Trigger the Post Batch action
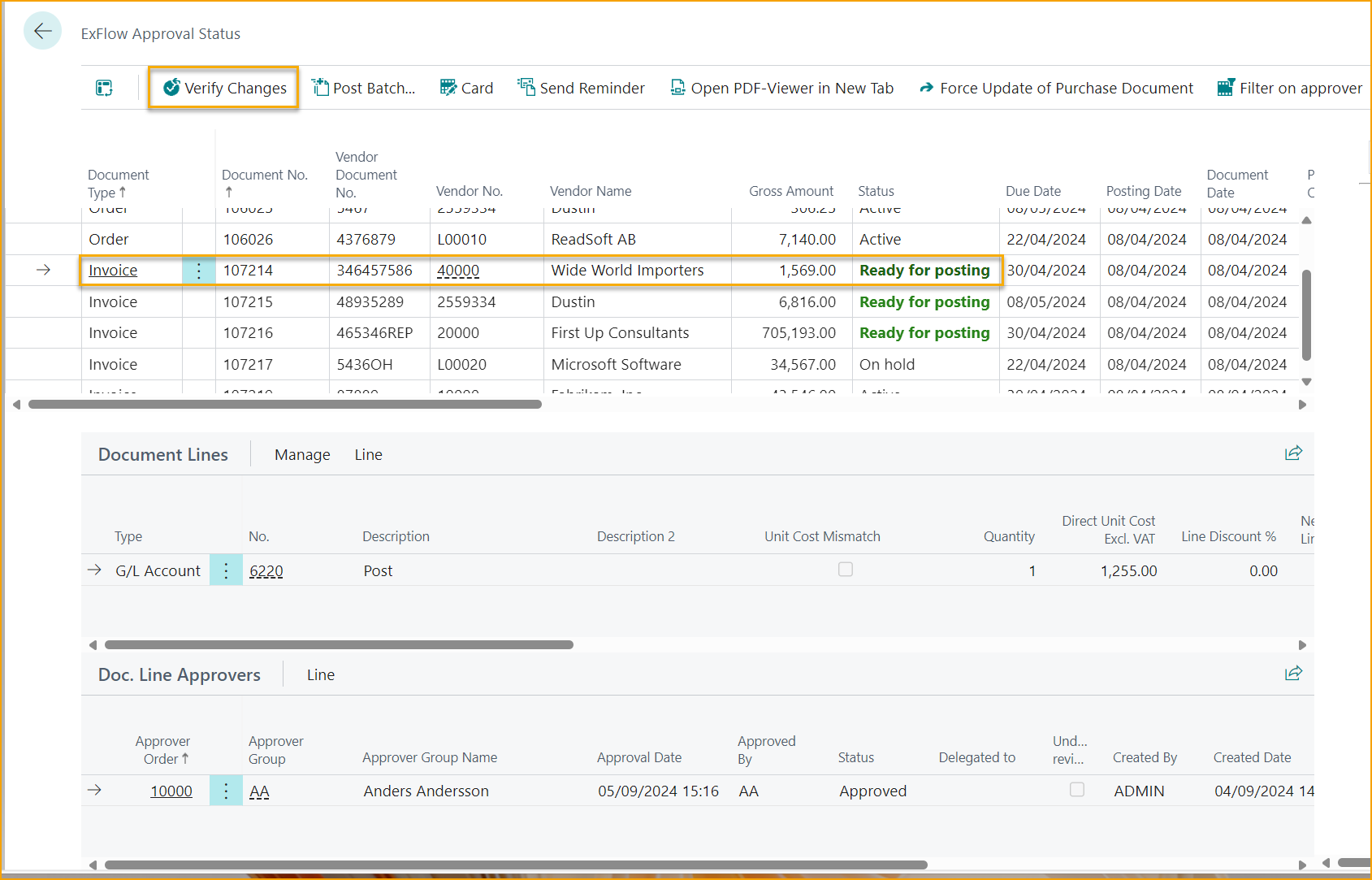The image size is (1372, 880). tap(363, 88)
